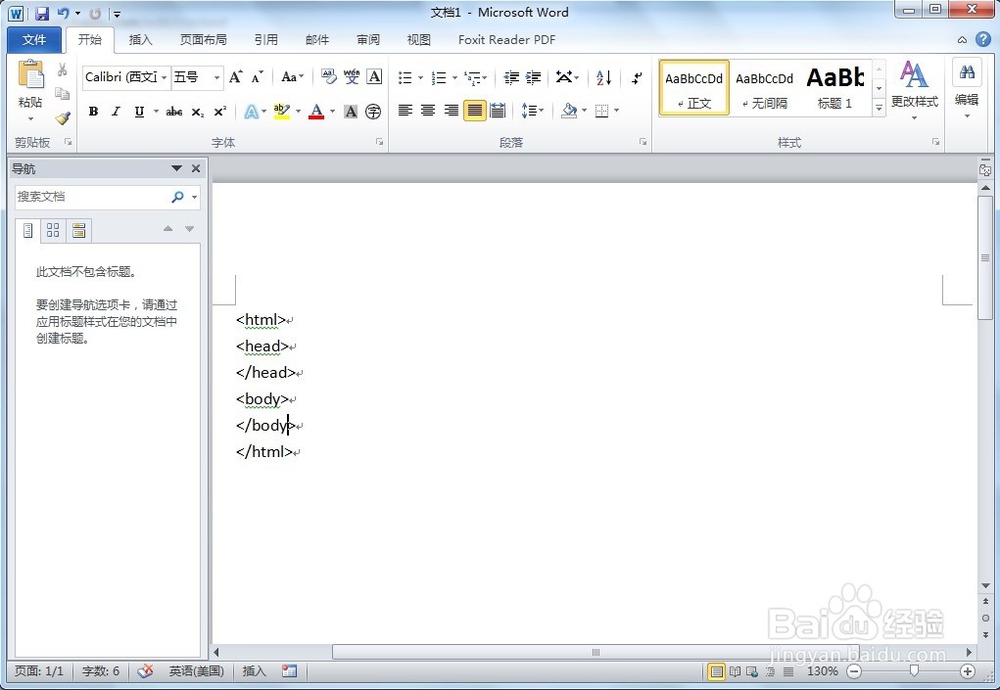Open the Numbering list dropdown arrow

(x=455, y=78)
